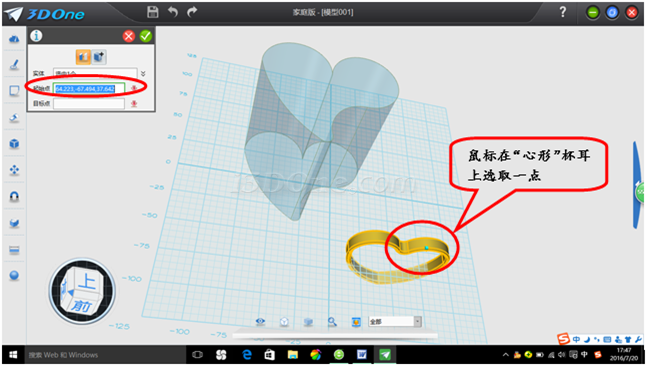
Task: Select the basic solid cube tool
Action: pyautogui.click(x=14, y=144)
